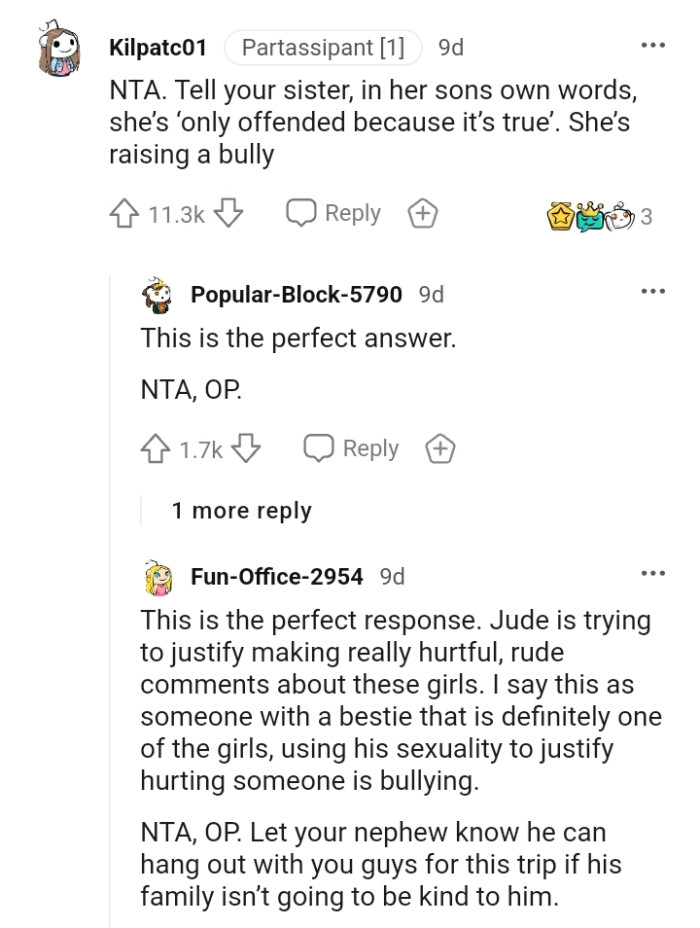Open options menu for Popular-Block-5790's reply
The height and width of the screenshot is (928, 700).
tap(655, 290)
